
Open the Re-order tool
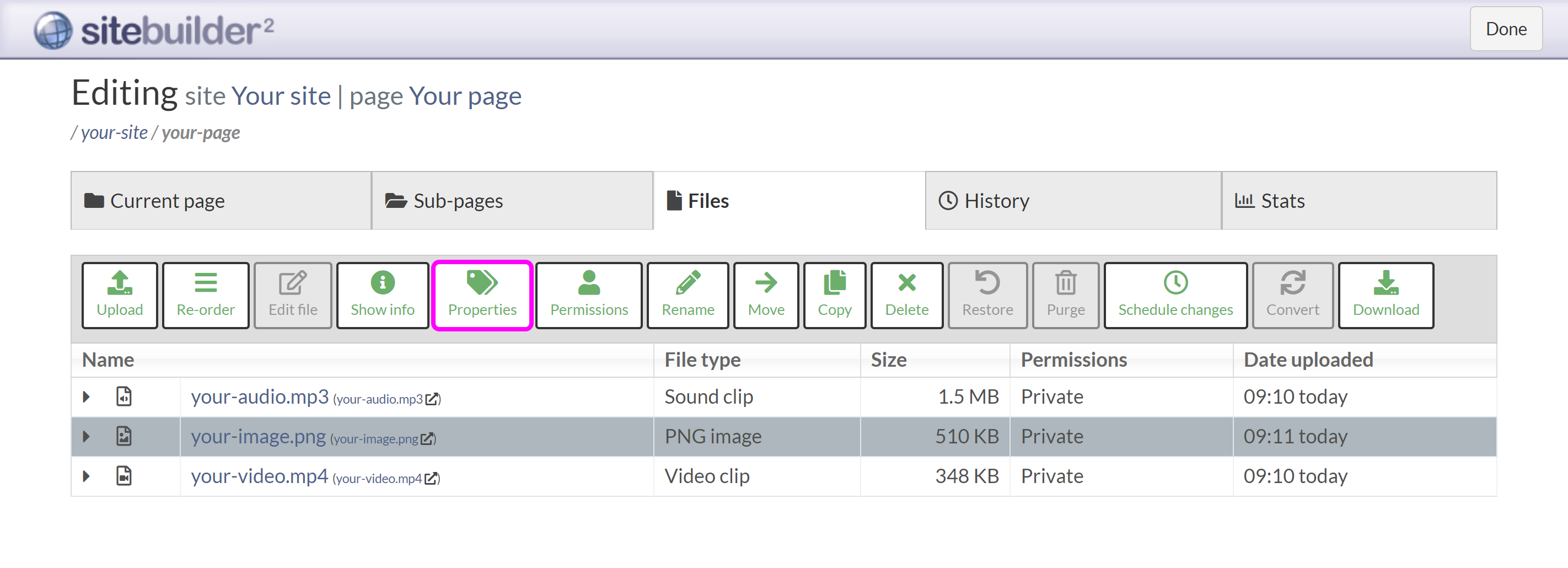[x=205, y=294]
